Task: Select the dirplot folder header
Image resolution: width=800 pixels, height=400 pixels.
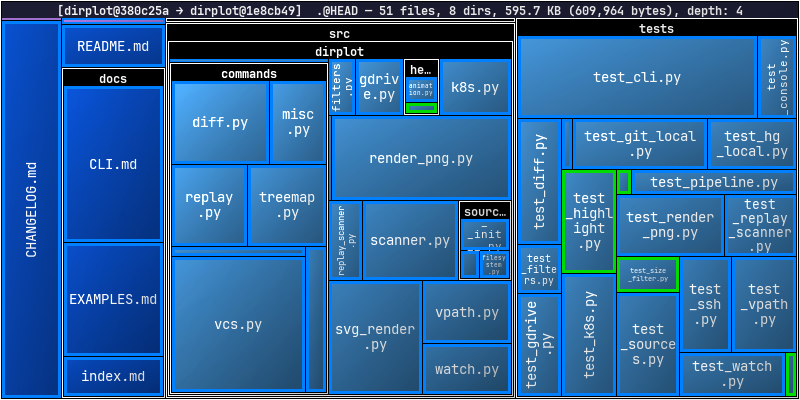Action: tap(340, 52)
